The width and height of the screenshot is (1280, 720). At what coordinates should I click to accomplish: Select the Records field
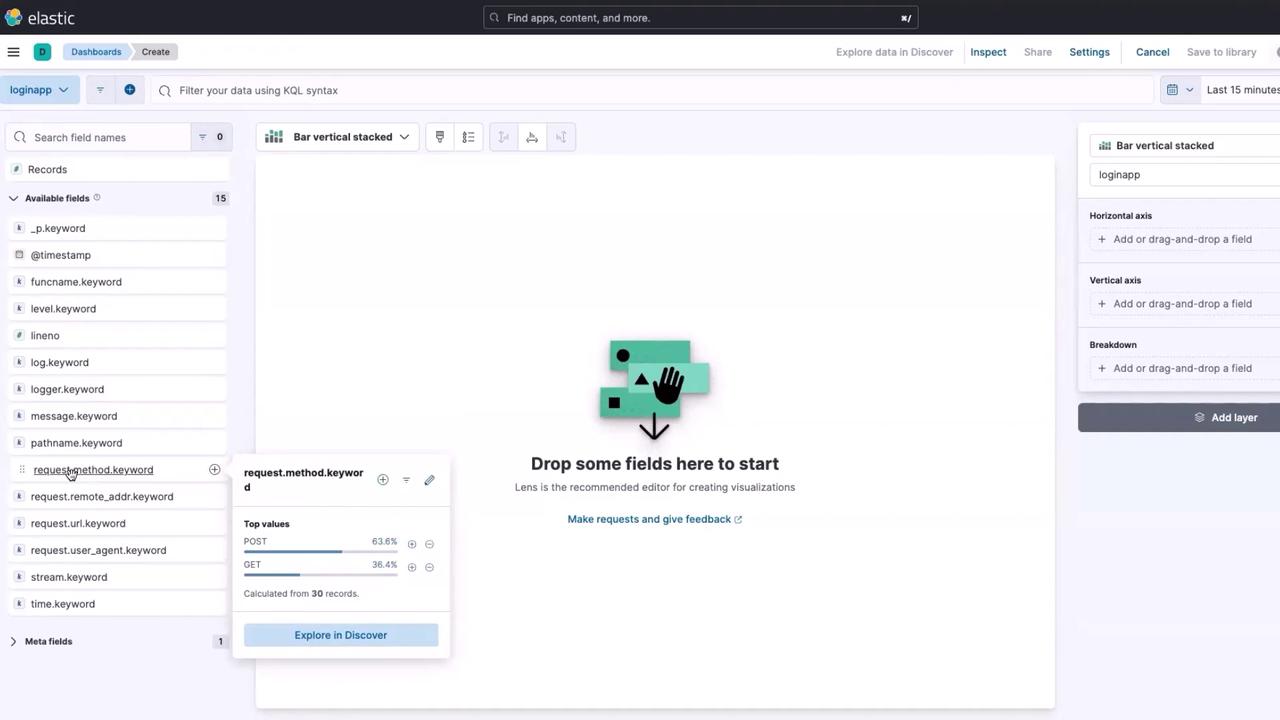pyautogui.click(x=118, y=170)
